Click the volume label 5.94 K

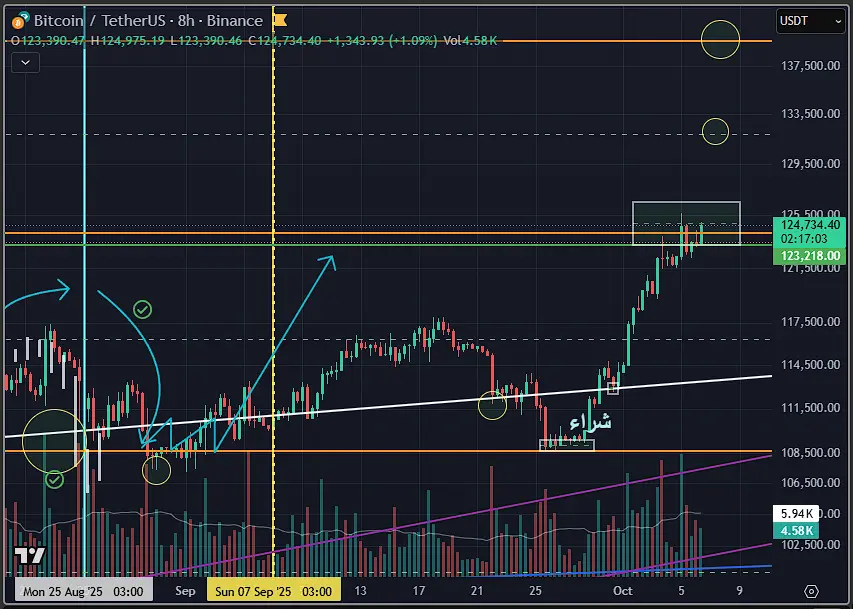pos(796,513)
